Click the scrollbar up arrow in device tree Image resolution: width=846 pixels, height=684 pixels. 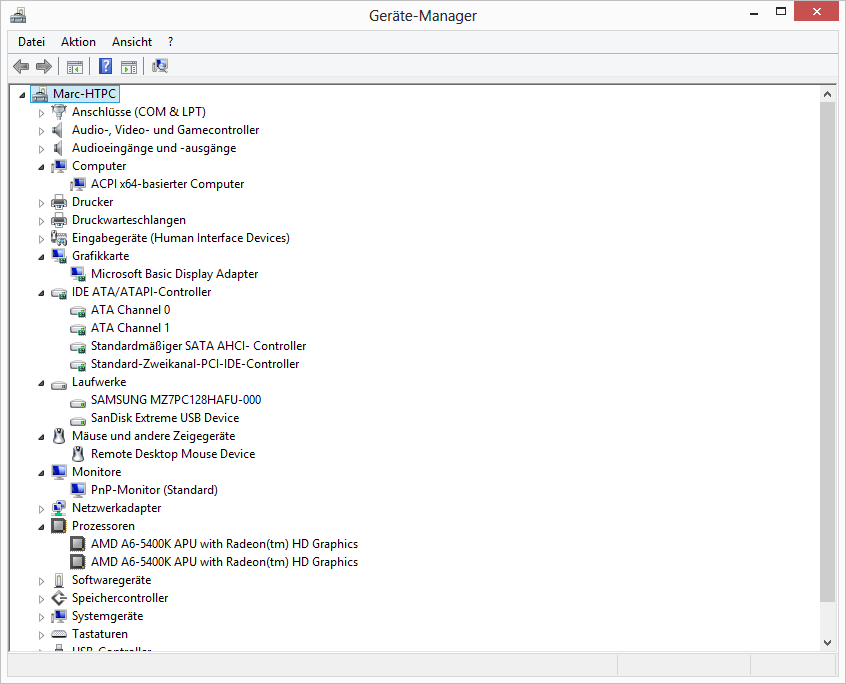(x=828, y=94)
